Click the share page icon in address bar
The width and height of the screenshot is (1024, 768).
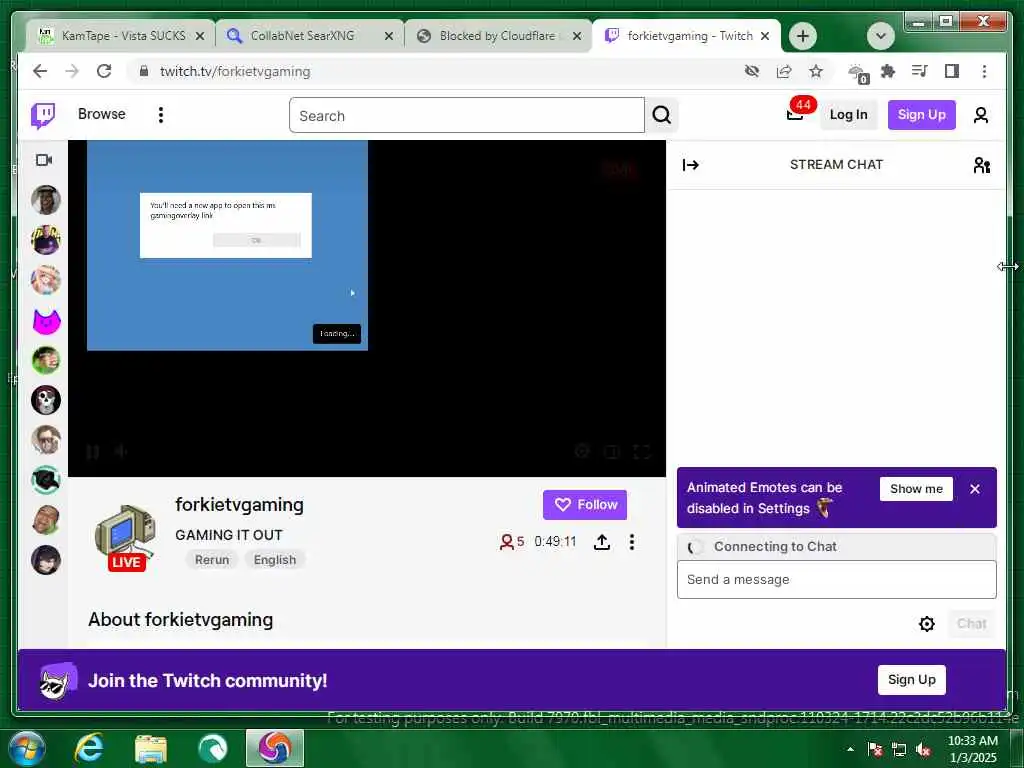pos(784,71)
